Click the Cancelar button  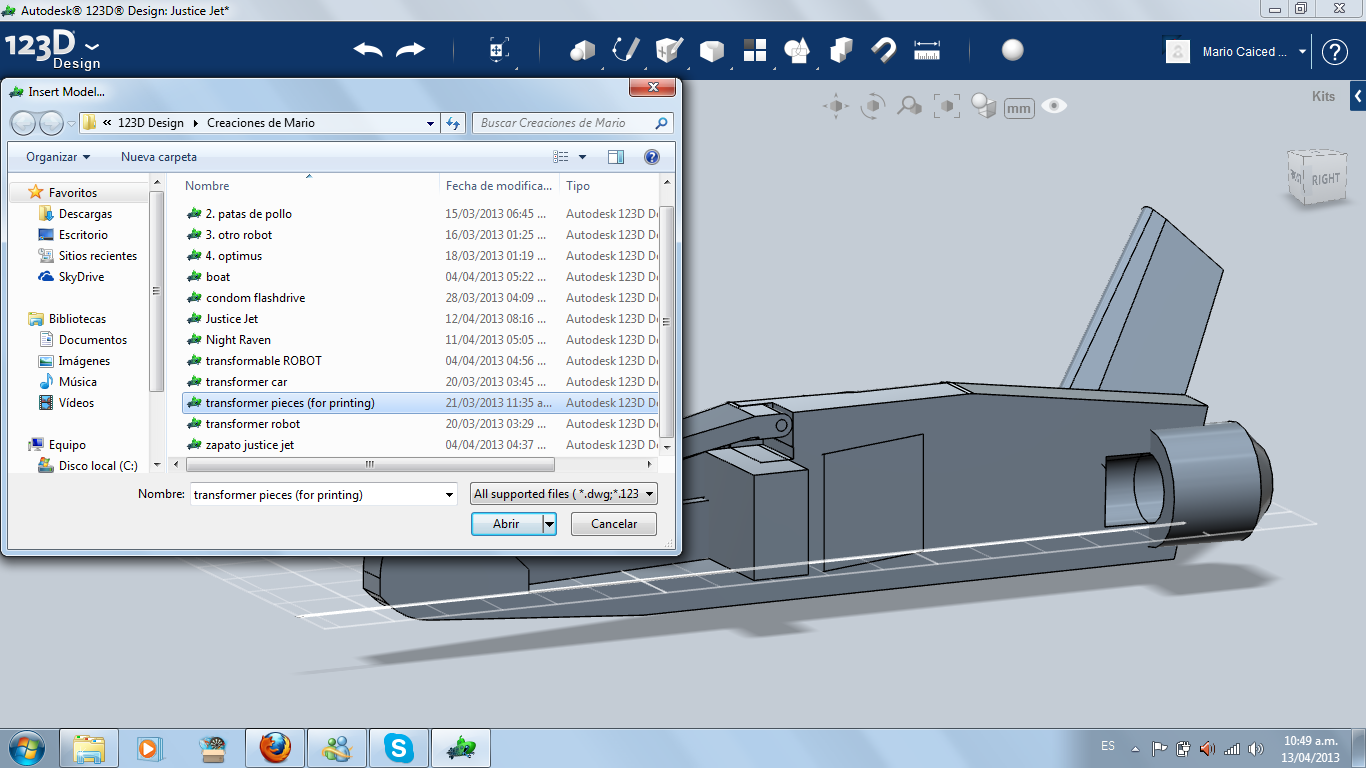(x=614, y=524)
